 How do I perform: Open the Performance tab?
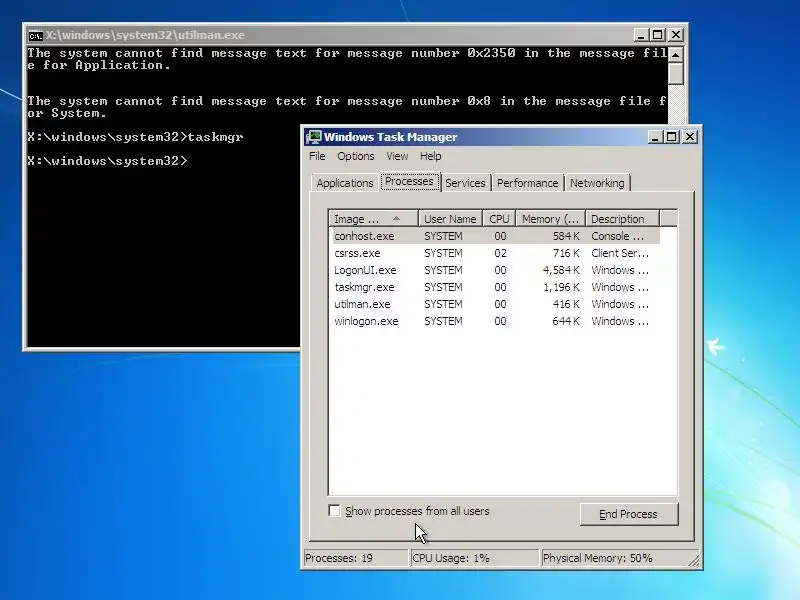pos(528,183)
